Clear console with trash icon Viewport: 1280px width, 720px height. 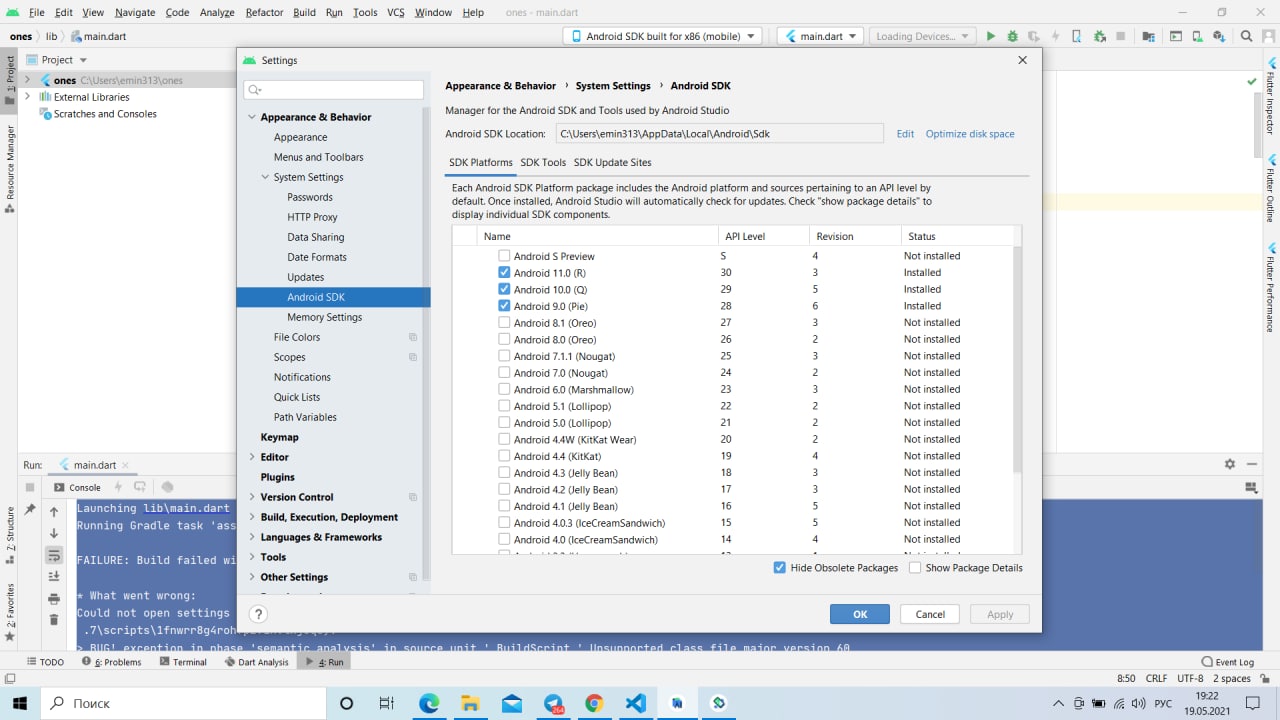[54, 620]
